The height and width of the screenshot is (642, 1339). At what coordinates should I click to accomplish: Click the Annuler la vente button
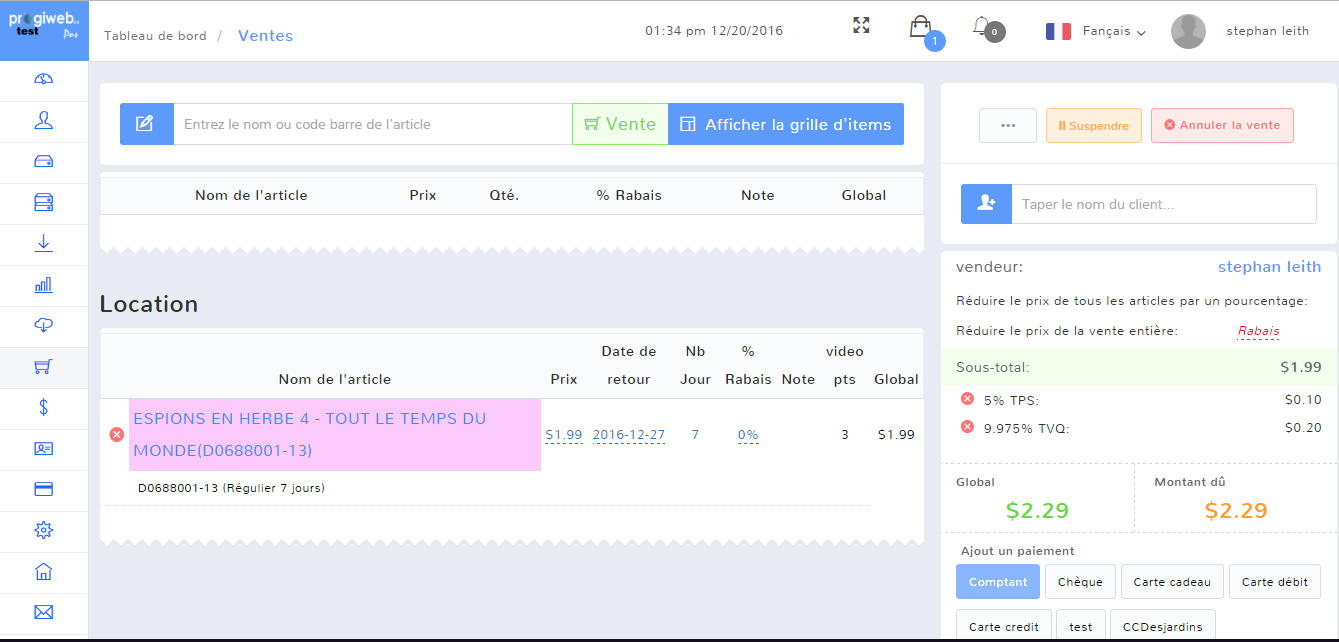1222,126
